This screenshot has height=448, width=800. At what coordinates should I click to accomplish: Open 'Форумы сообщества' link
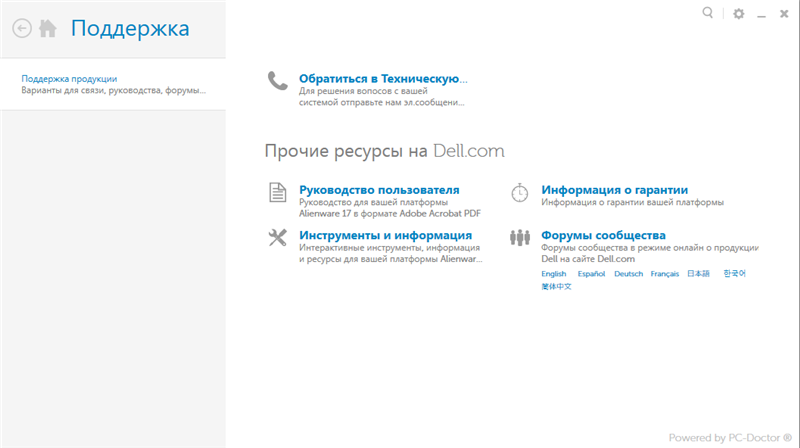[603, 235]
